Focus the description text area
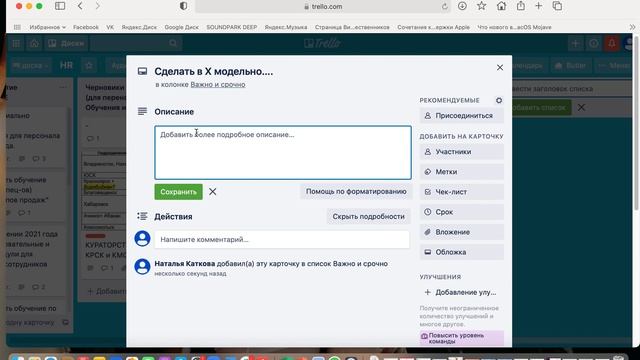This screenshot has width=640, height=360. [x=282, y=152]
